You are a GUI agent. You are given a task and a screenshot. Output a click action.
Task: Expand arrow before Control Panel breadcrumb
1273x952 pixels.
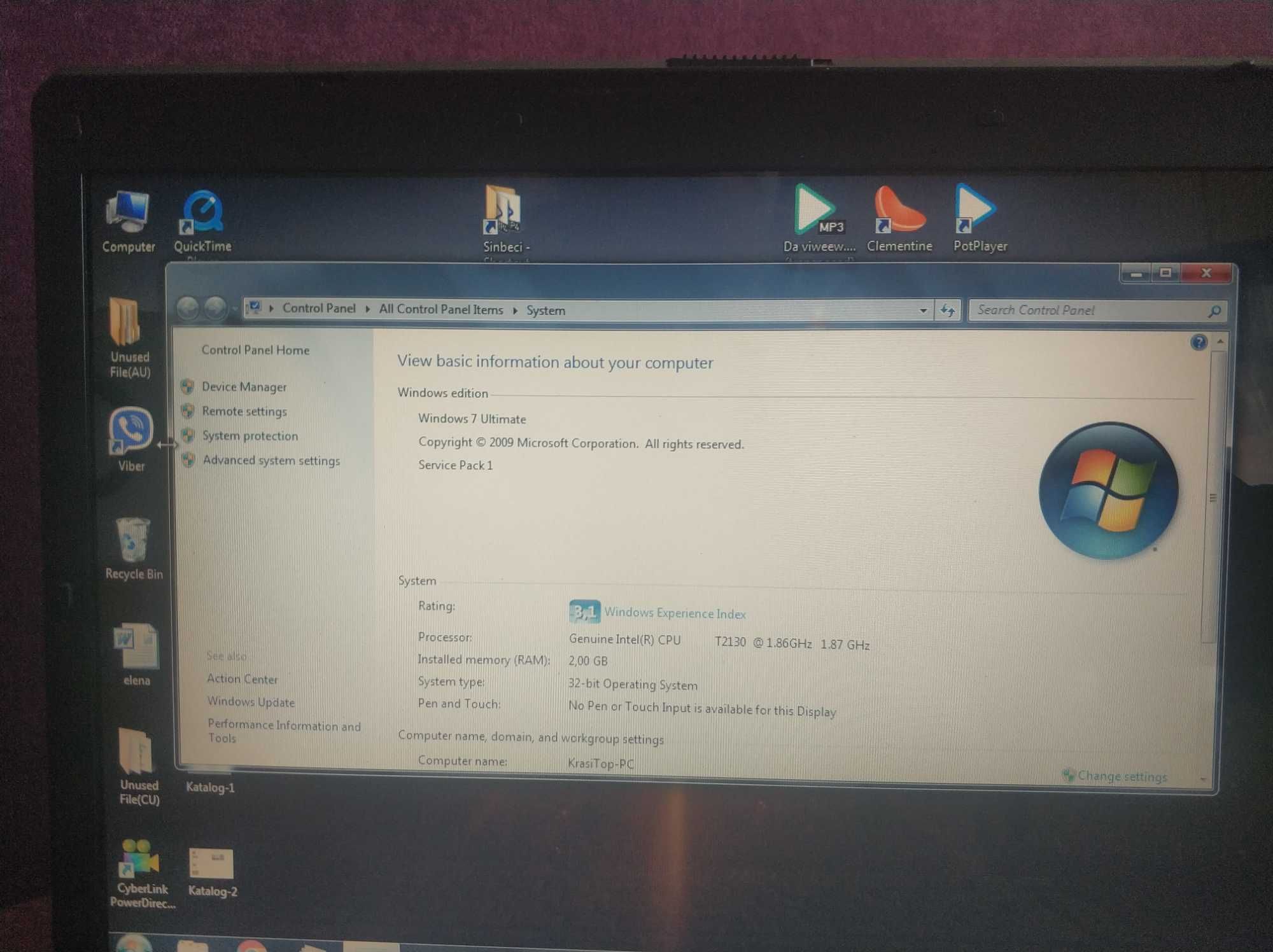click(271, 309)
